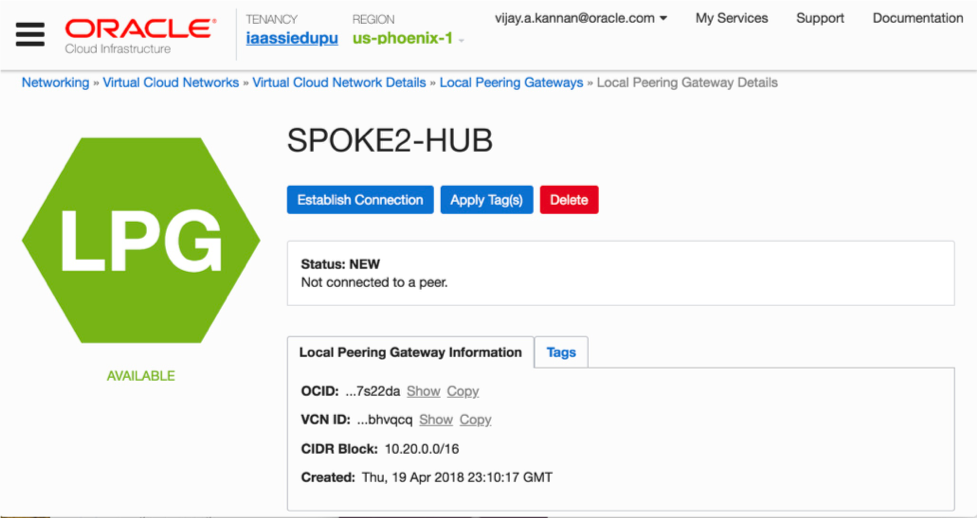This screenshot has height=518, width=977.
Task: Go to Virtual Cloud Networks breadcrumb
Action: tap(171, 83)
